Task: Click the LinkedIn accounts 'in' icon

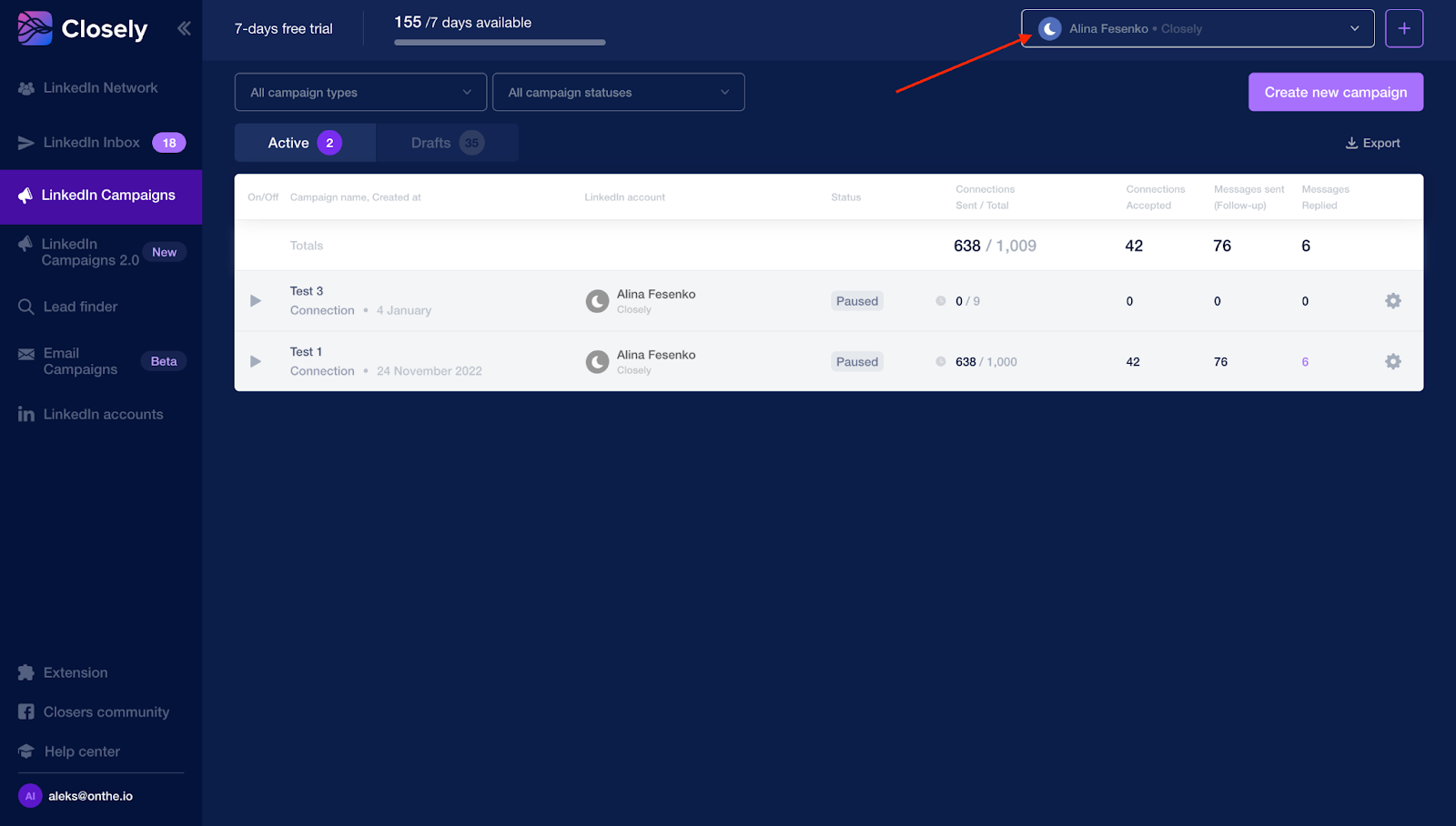Action: point(26,415)
